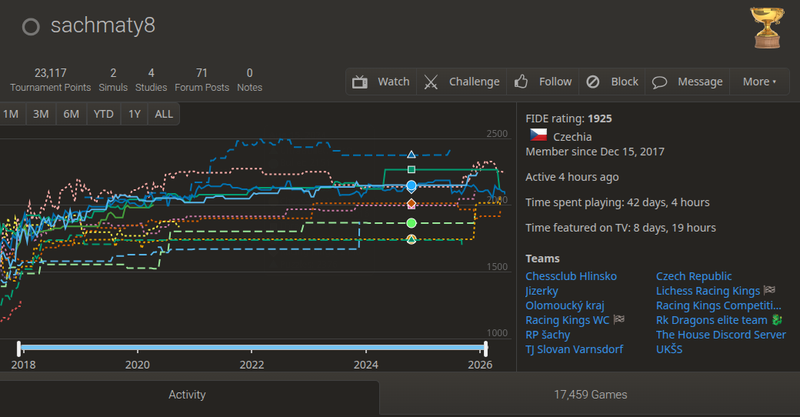Click the 'Active 4 hours ago' text
This screenshot has width=800, height=417.
572,177
